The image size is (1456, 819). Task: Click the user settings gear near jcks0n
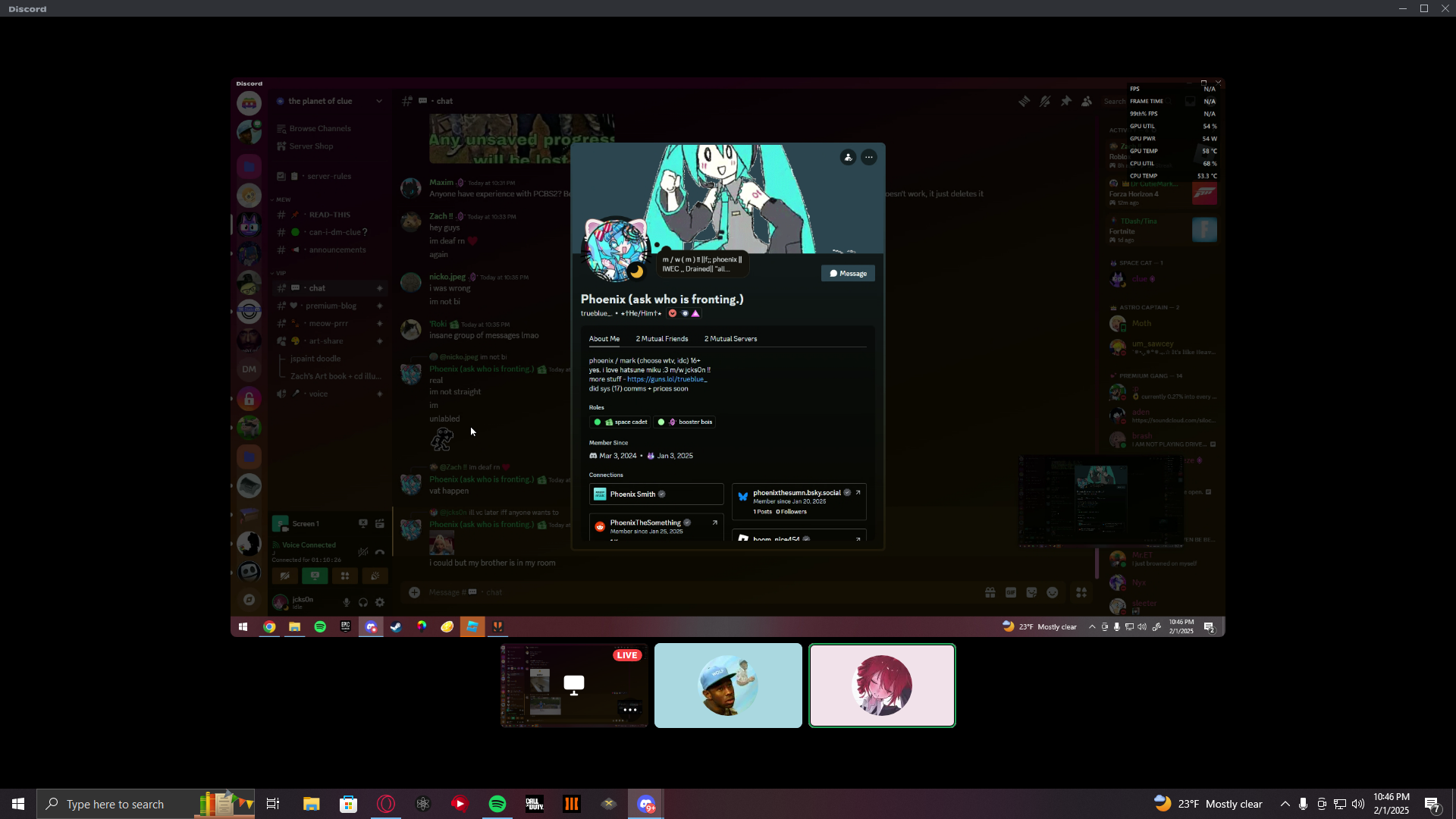tap(380, 602)
